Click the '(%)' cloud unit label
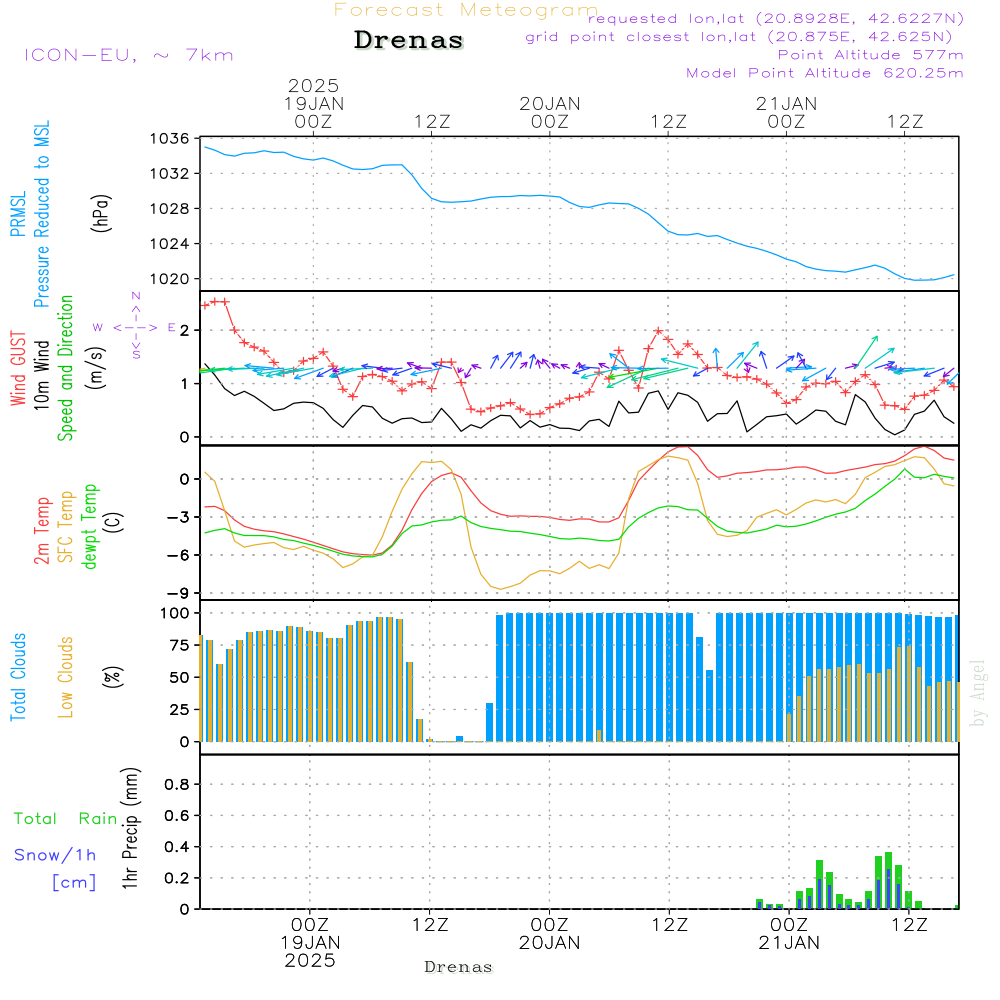 113,677
